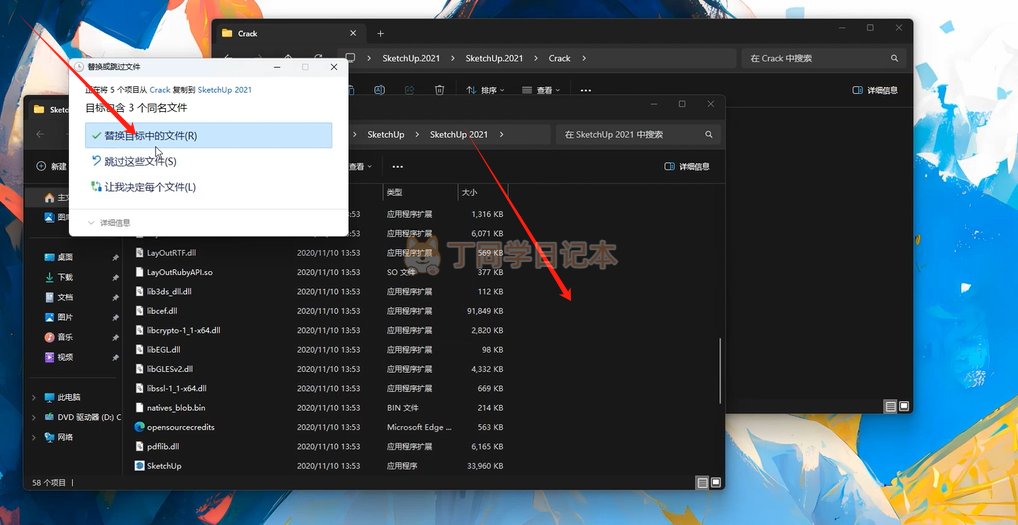Open the 音乐 folder in sidebar
1018x525 pixels.
click(65, 337)
